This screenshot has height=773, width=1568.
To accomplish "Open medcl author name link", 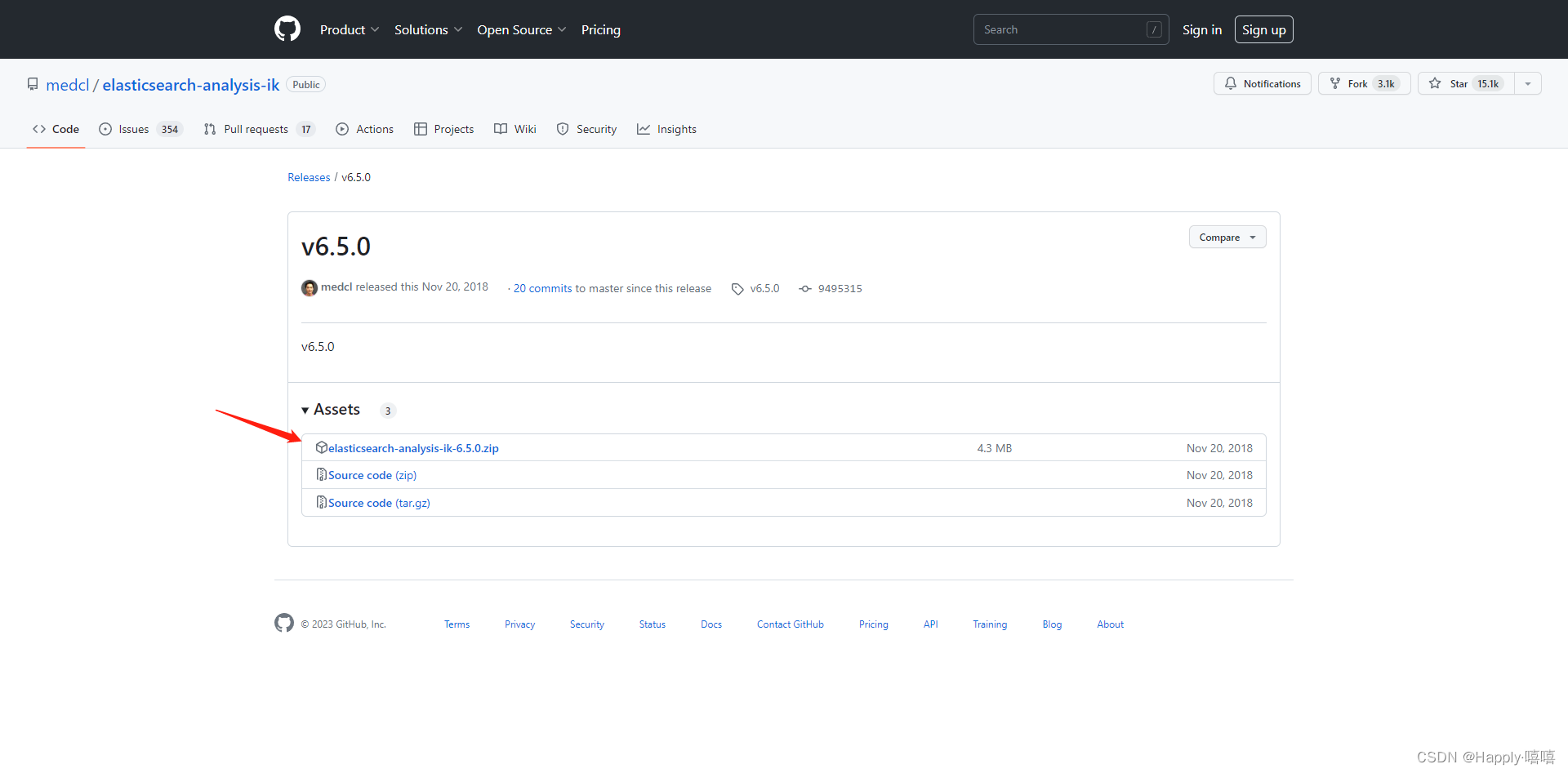I will tap(336, 287).
